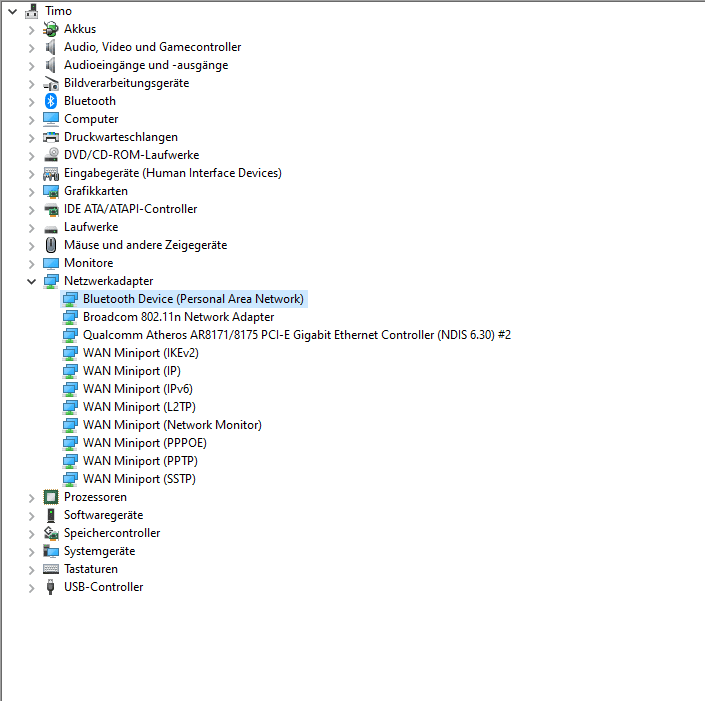The height and width of the screenshot is (701, 705).
Task: Click the Eingabegeräte Human Interface Devices icon
Action: [x=51, y=173]
